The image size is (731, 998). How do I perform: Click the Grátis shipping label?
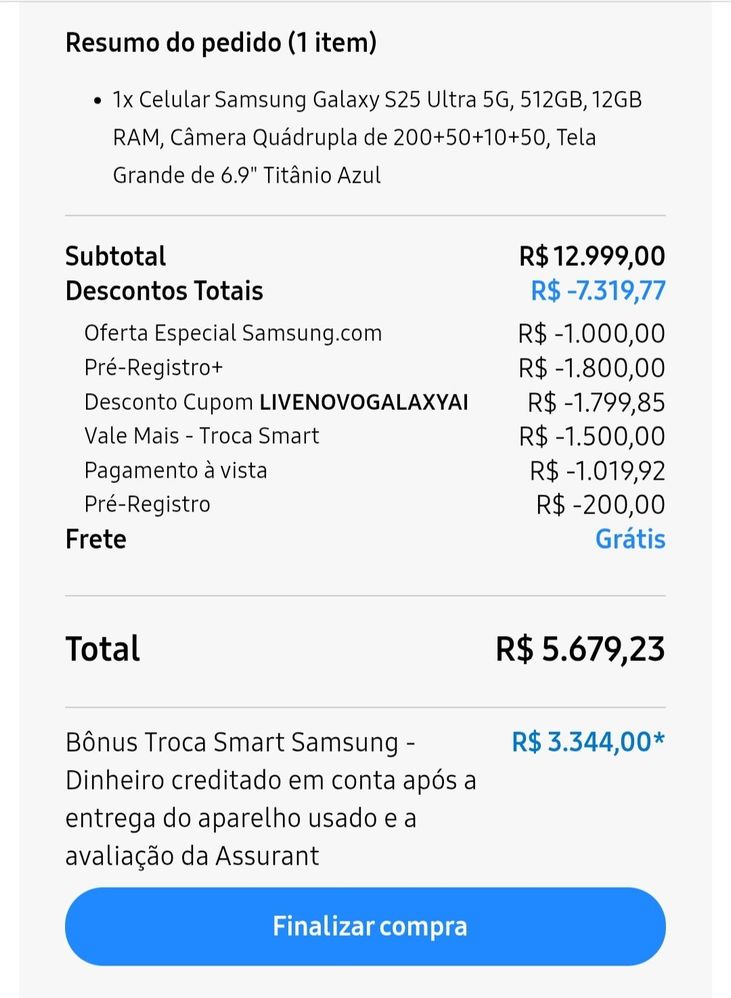pyautogui.click(x=630, y=539)
